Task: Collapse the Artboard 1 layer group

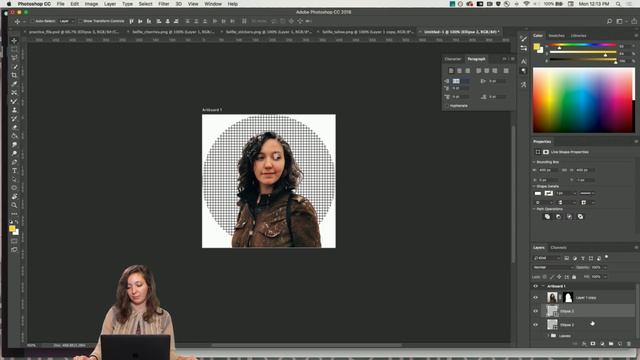Action: (x=542, y=286)
